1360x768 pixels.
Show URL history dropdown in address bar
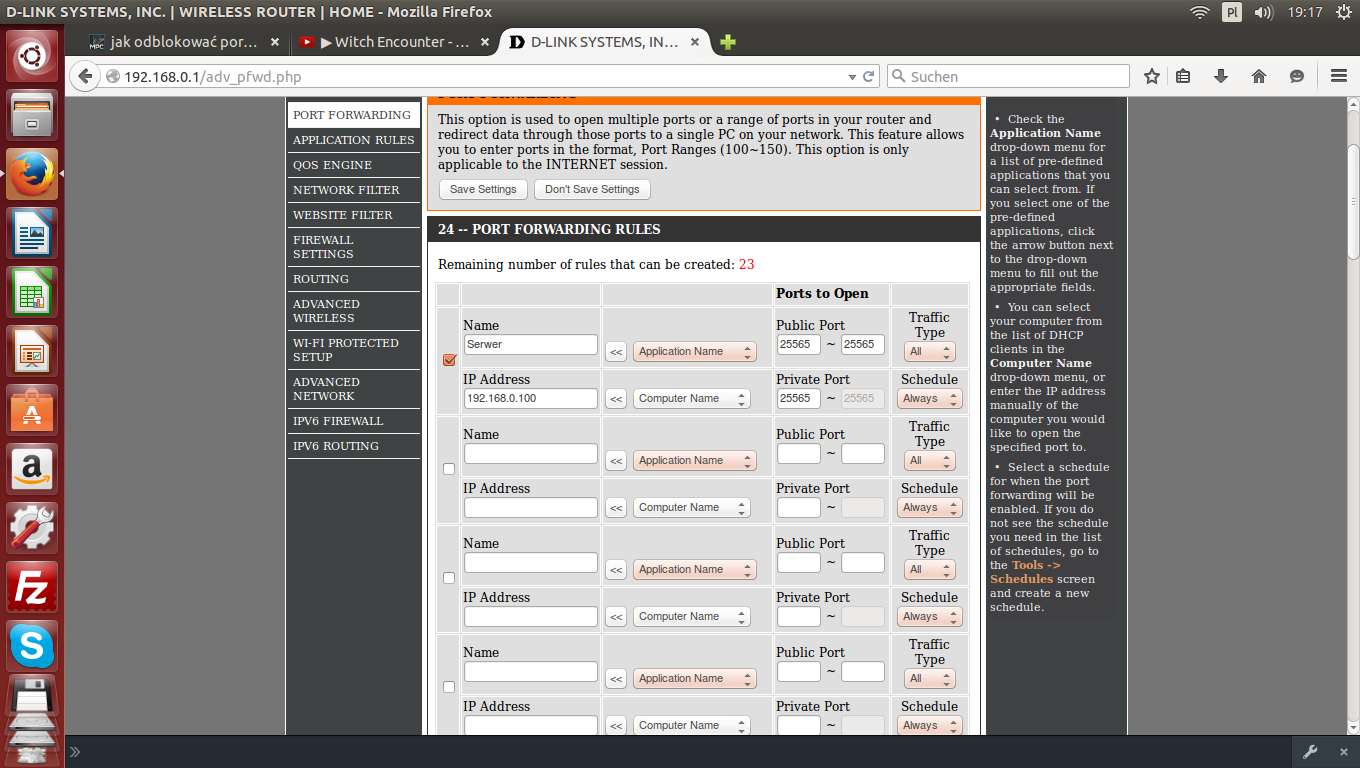[x=852, y=76]
